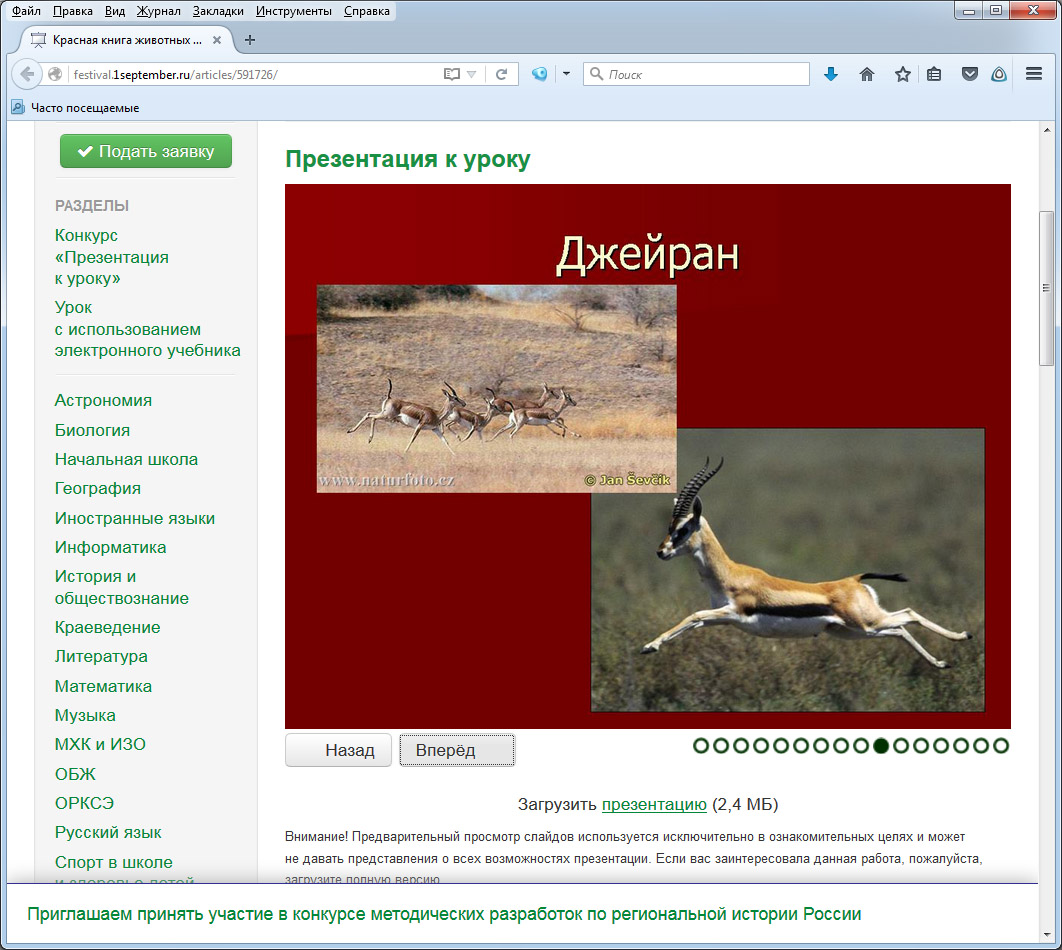Open the dropdown arrow beside the search box
The height and width of the screenshot is (950, 1062).
pyautogui.click(x=566, y=74)
